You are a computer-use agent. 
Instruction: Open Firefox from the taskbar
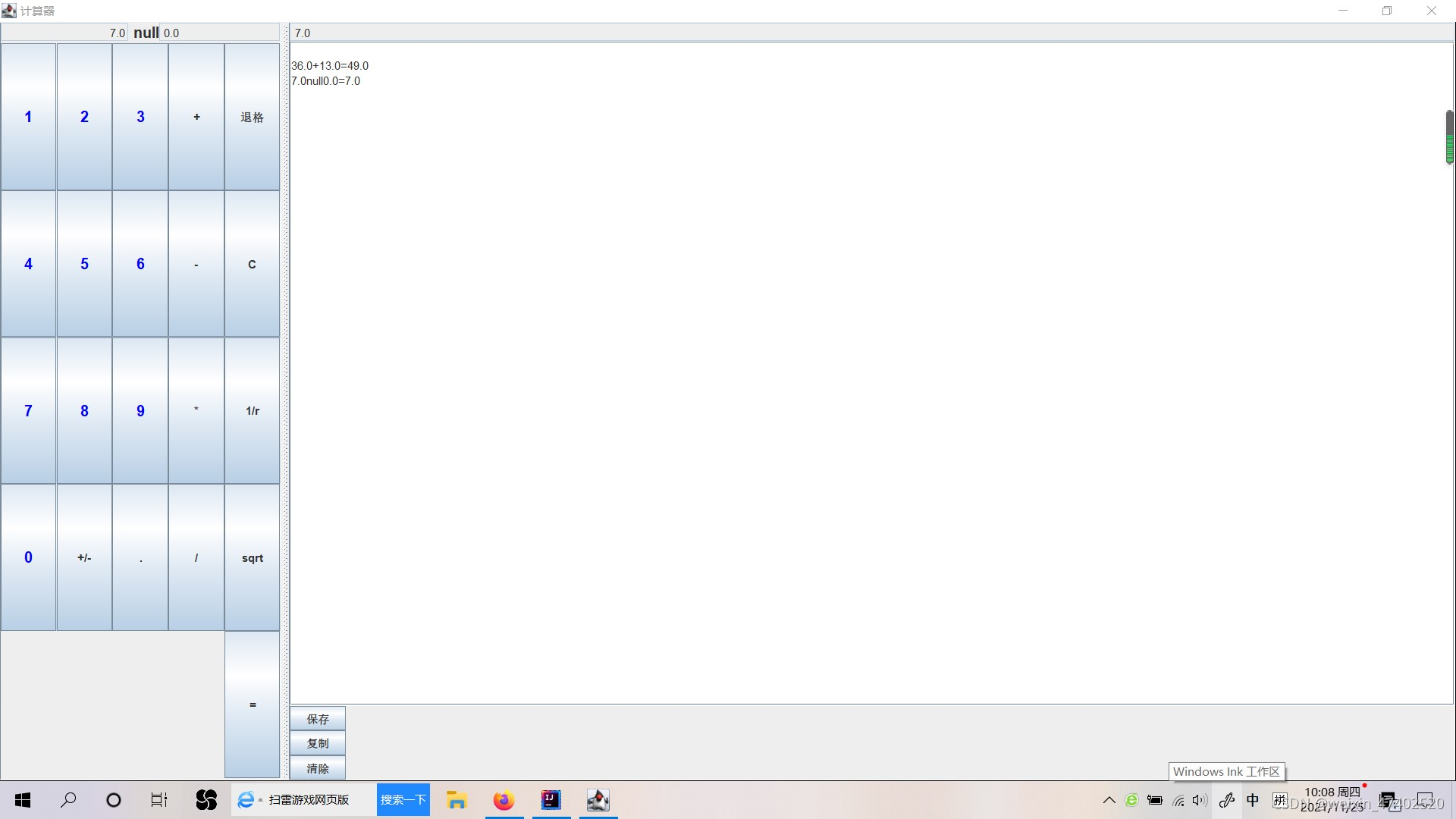point(504,800)
